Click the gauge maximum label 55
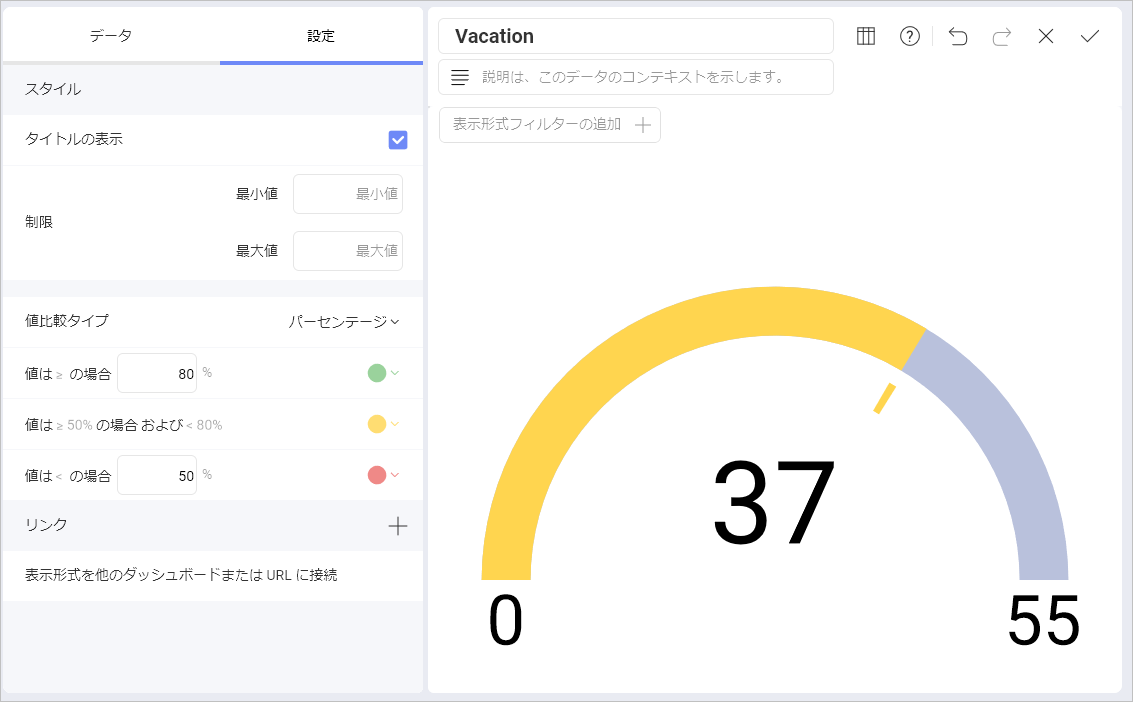This screenshot has width=1133, height=702. click(x=1043, y=621)
